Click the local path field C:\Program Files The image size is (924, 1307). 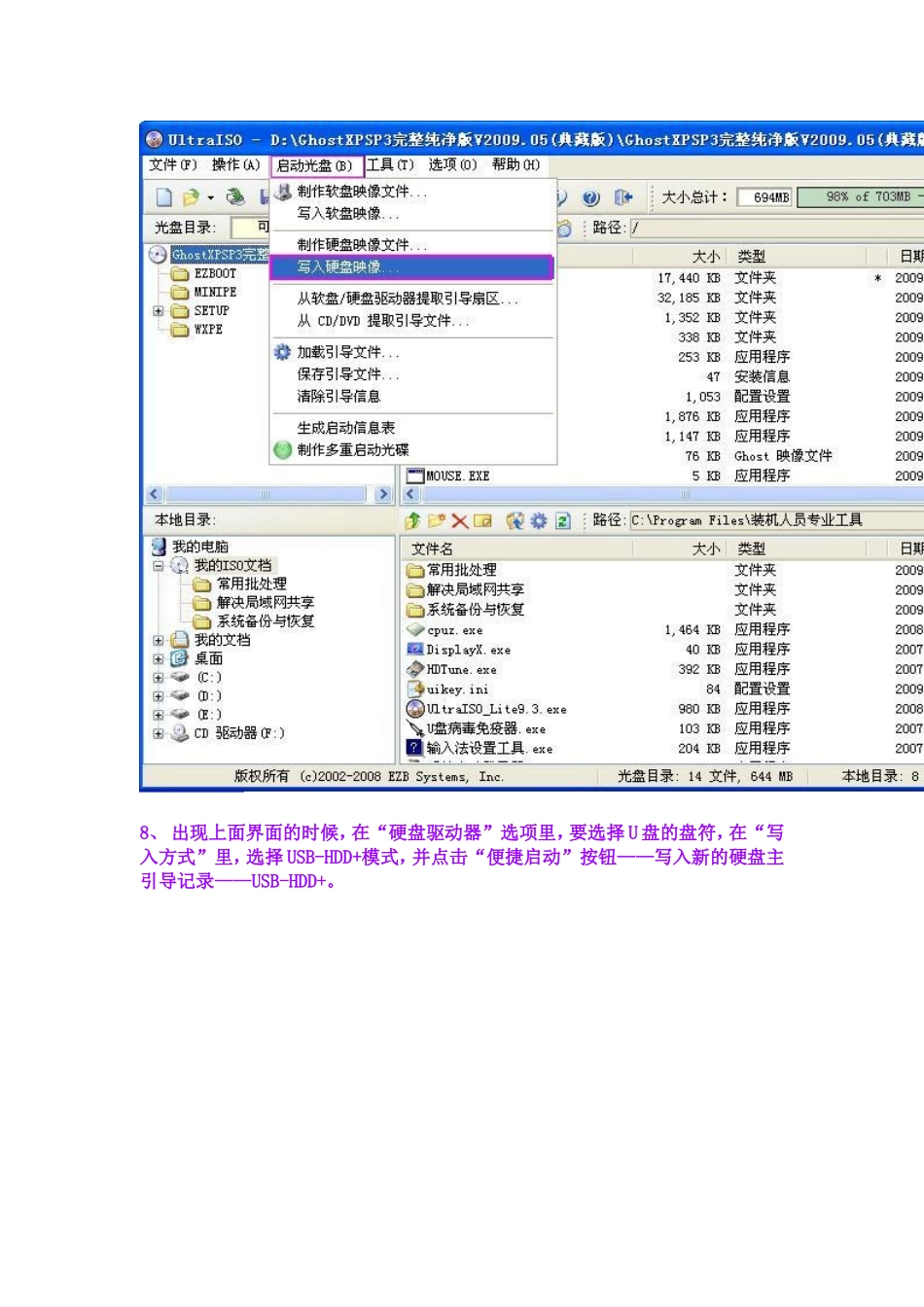click(x=775, y=520)
